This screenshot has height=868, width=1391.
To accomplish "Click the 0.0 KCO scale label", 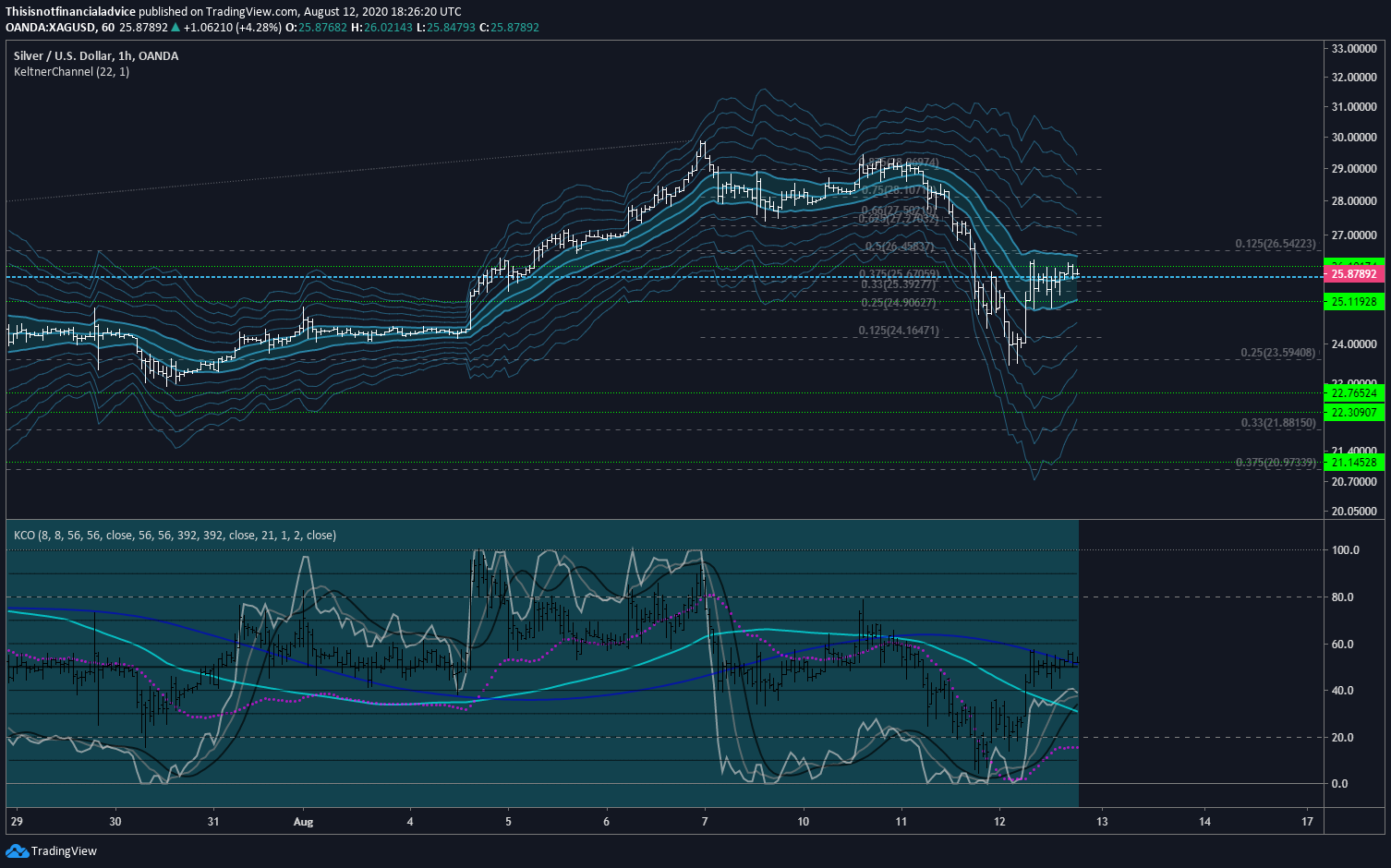I will 1341,784.
